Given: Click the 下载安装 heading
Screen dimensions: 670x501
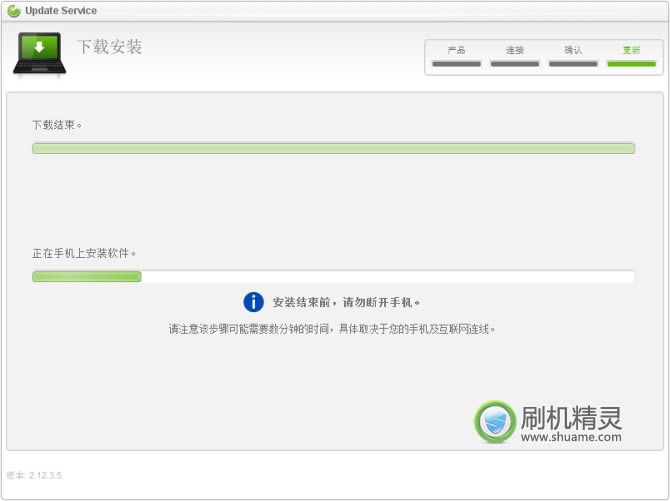Looking at the screenshot, I should 110,47.
